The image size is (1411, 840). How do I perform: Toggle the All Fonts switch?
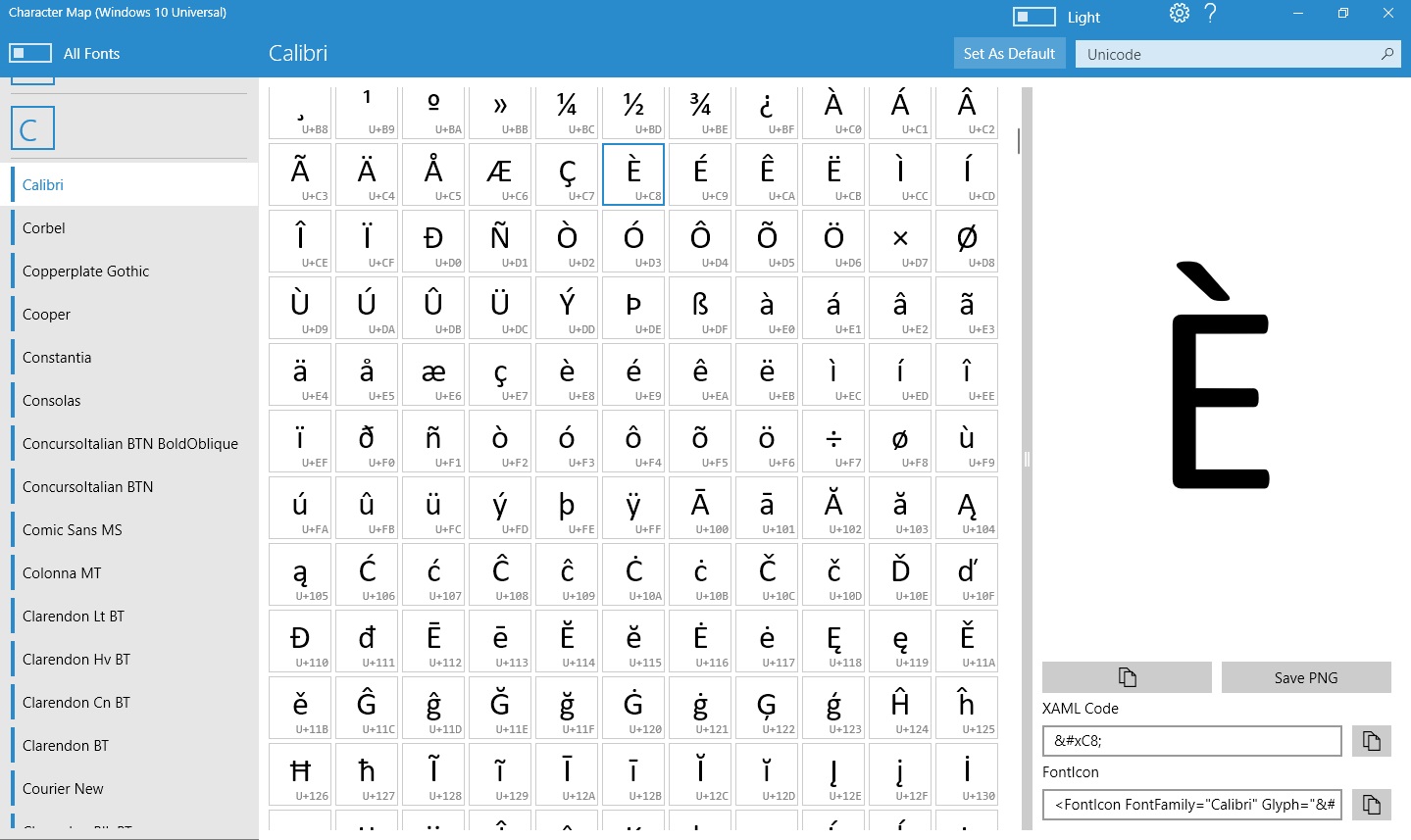[30, 53]
